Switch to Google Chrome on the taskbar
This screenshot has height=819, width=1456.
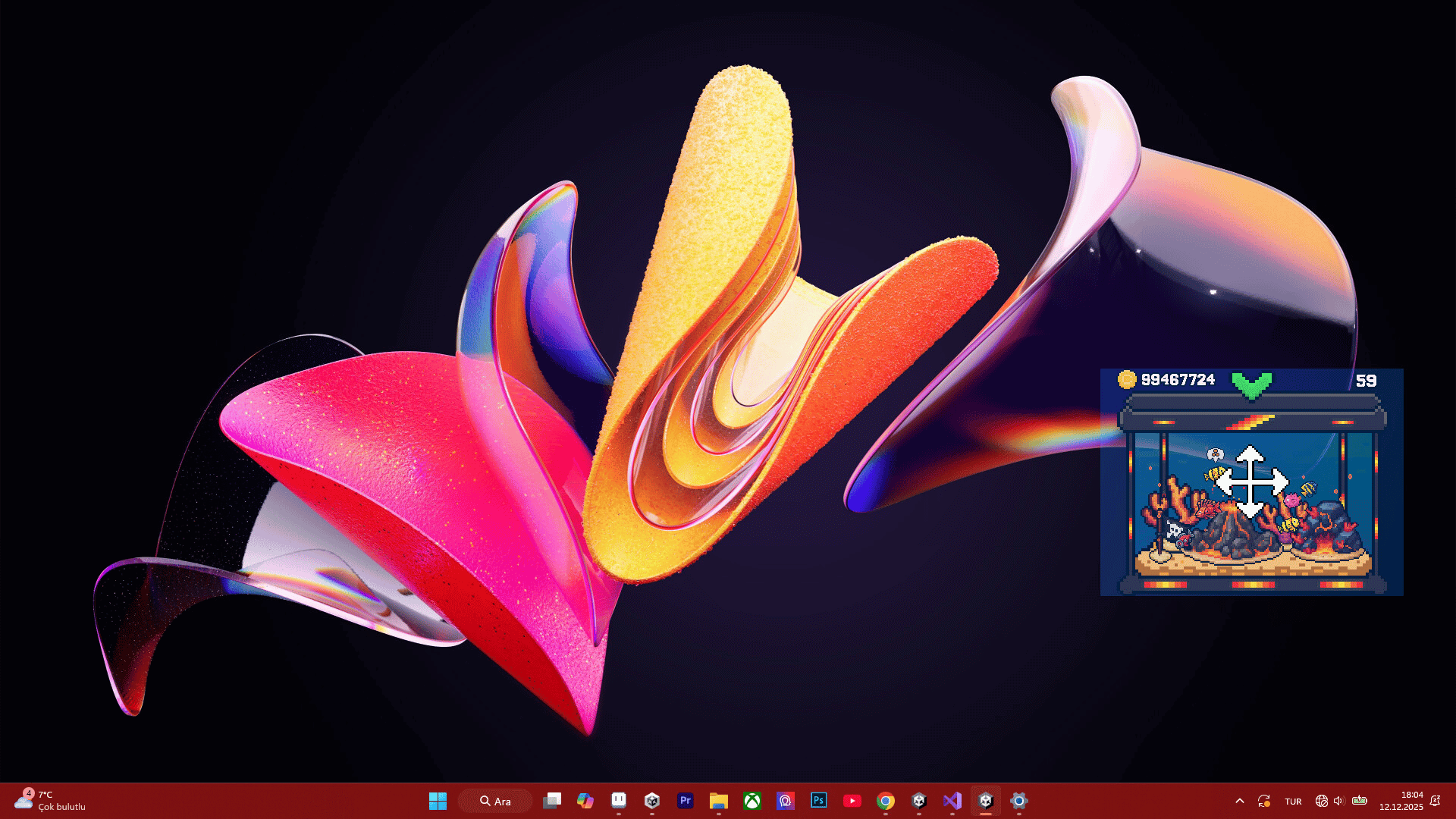coord(886,801)
